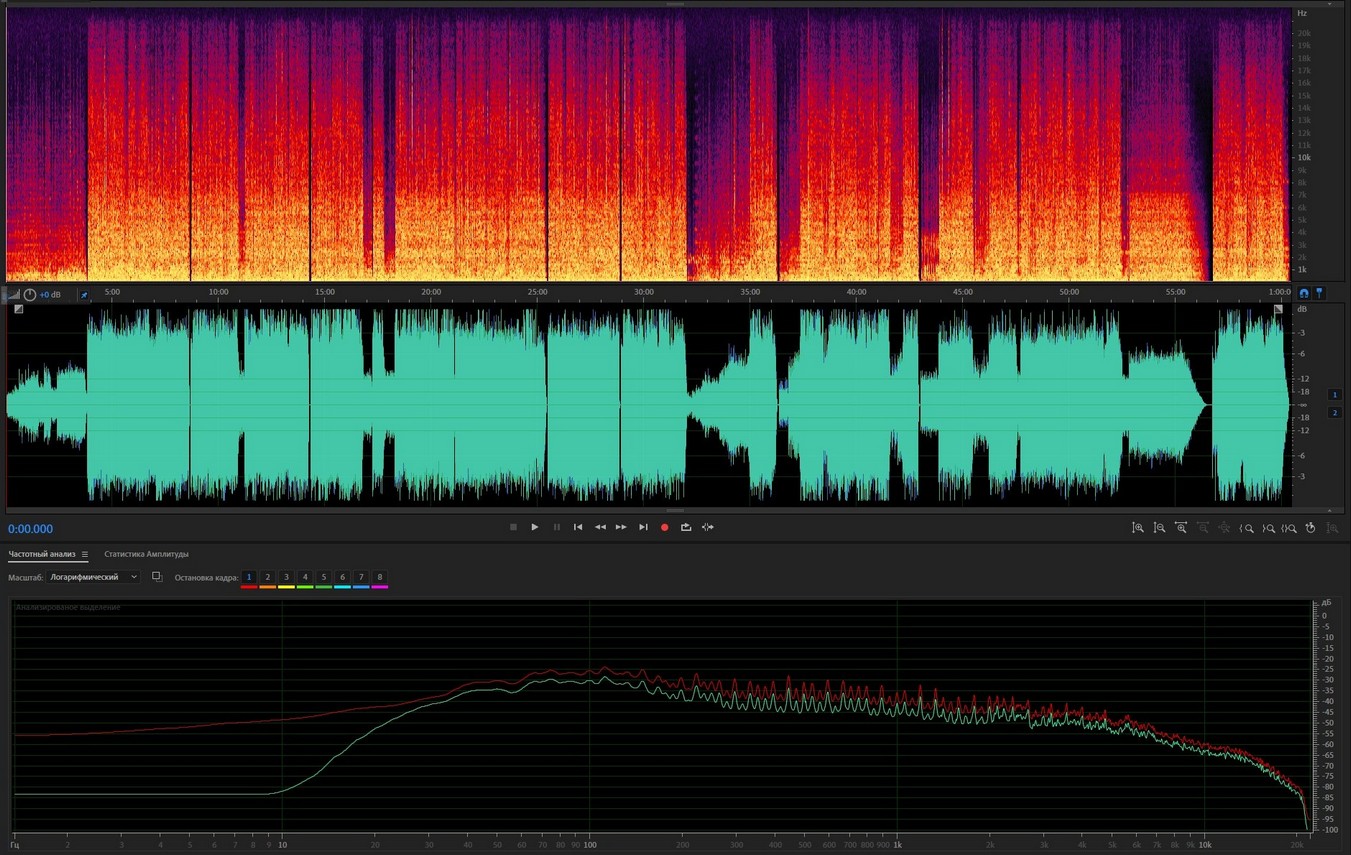Click the +0 dB volume knob
This screenshot has height=855, width=1351.
tap(30, 295)
